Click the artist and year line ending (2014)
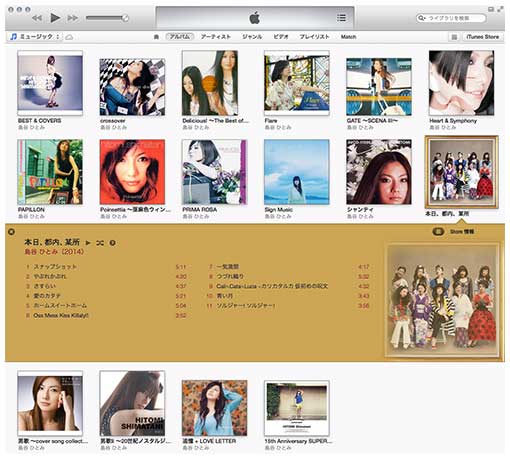Viewport: 510px width, 459px height. 54,252
